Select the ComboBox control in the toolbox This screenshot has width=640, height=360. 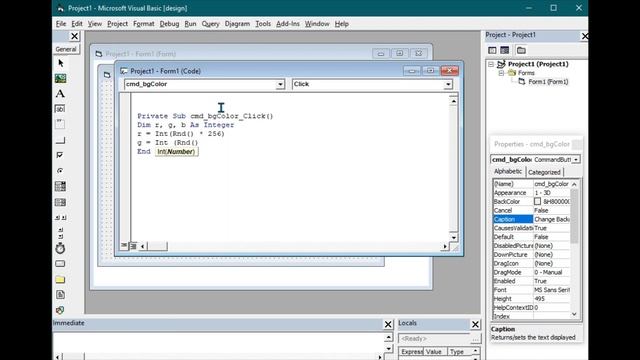60,187
